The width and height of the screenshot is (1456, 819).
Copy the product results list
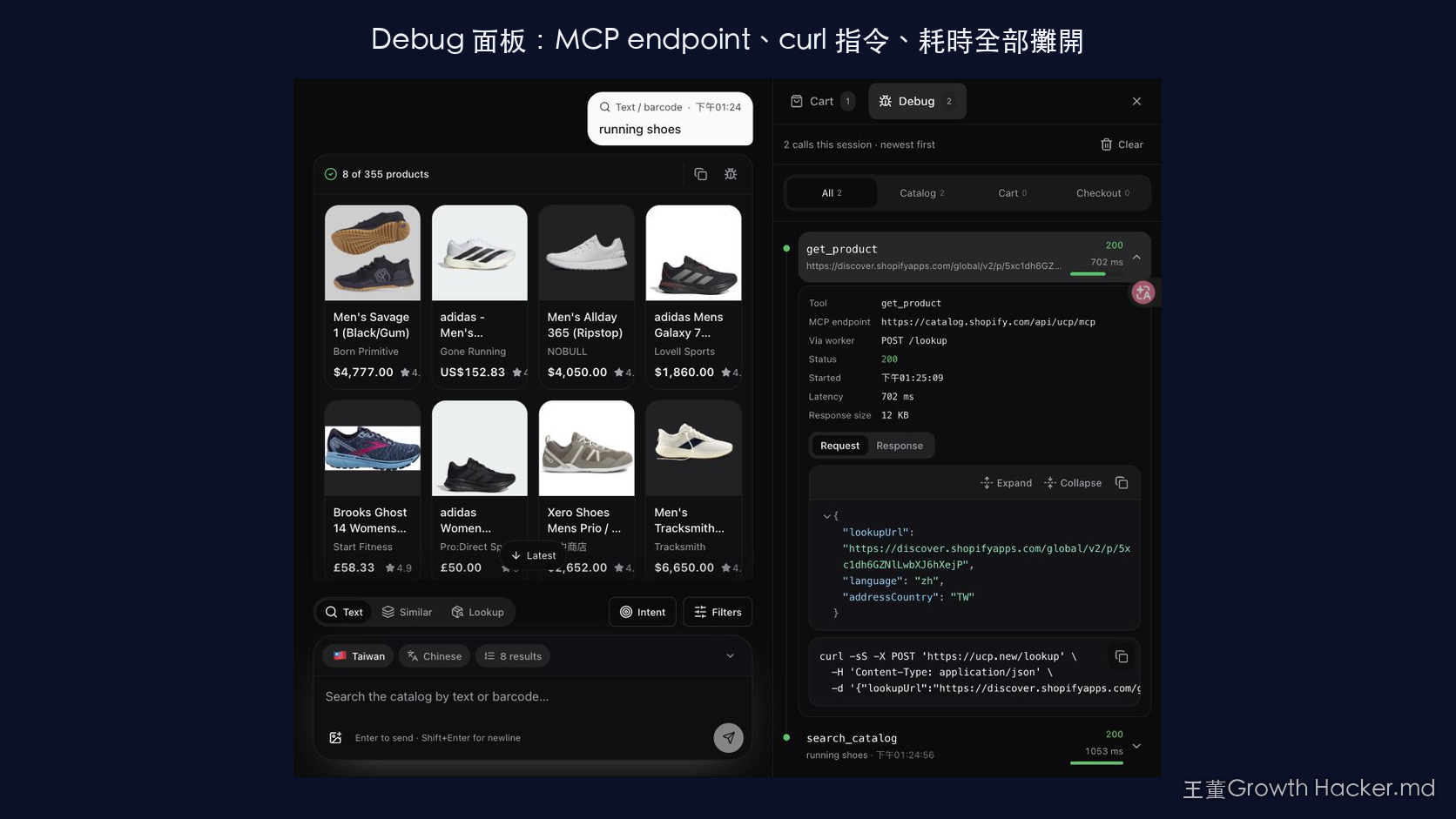700,174
